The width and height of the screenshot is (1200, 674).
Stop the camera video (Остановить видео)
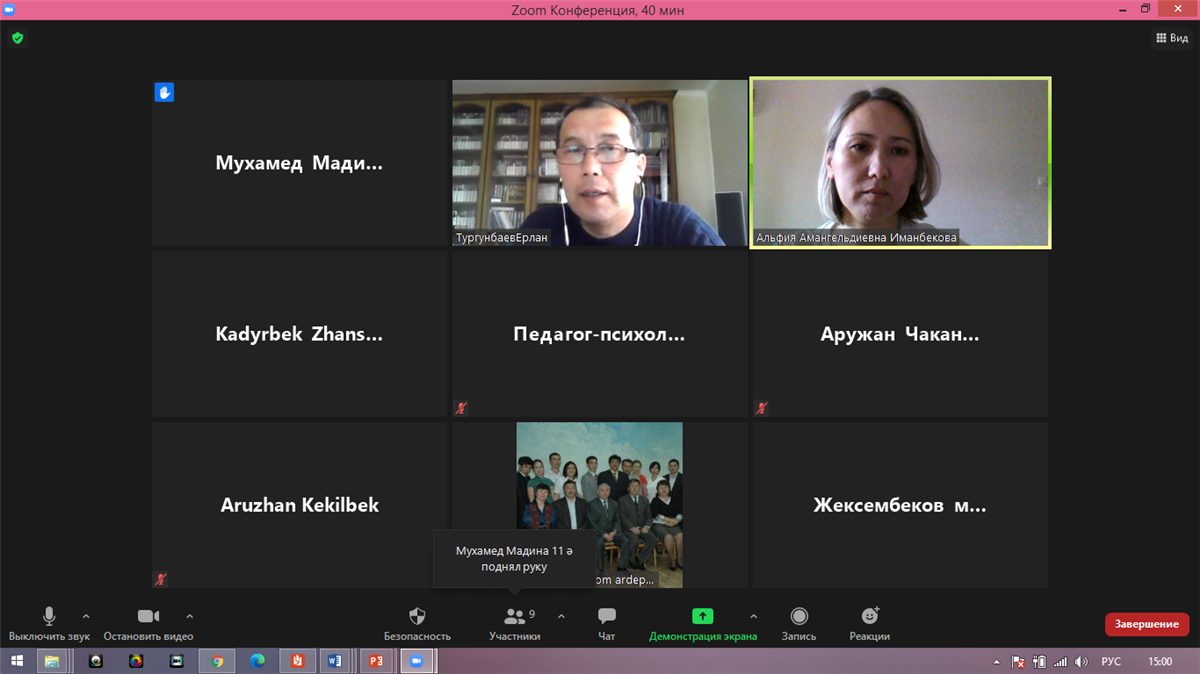point(148,617)
